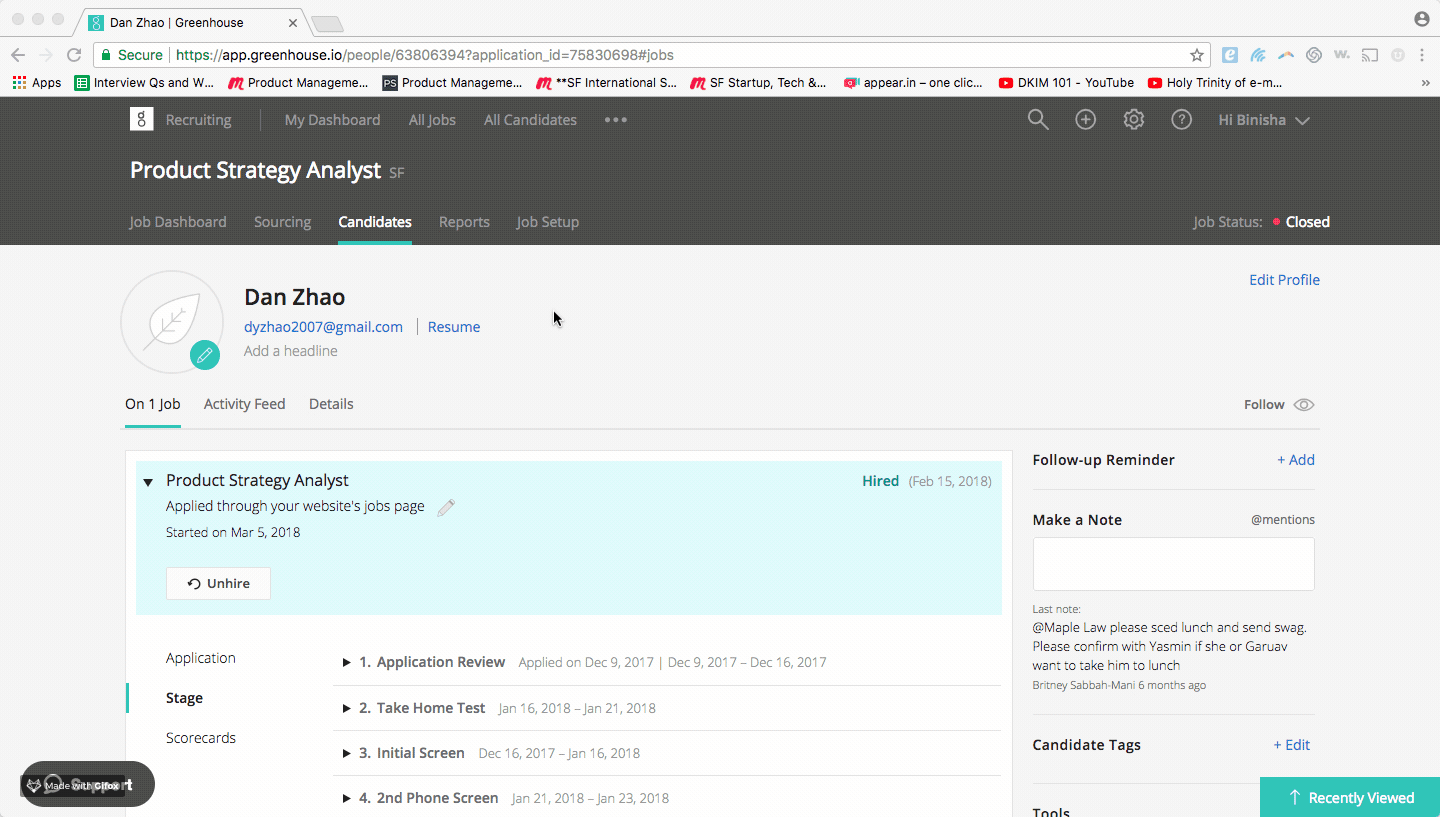Click the browser address bar URL

pos(424,55)
